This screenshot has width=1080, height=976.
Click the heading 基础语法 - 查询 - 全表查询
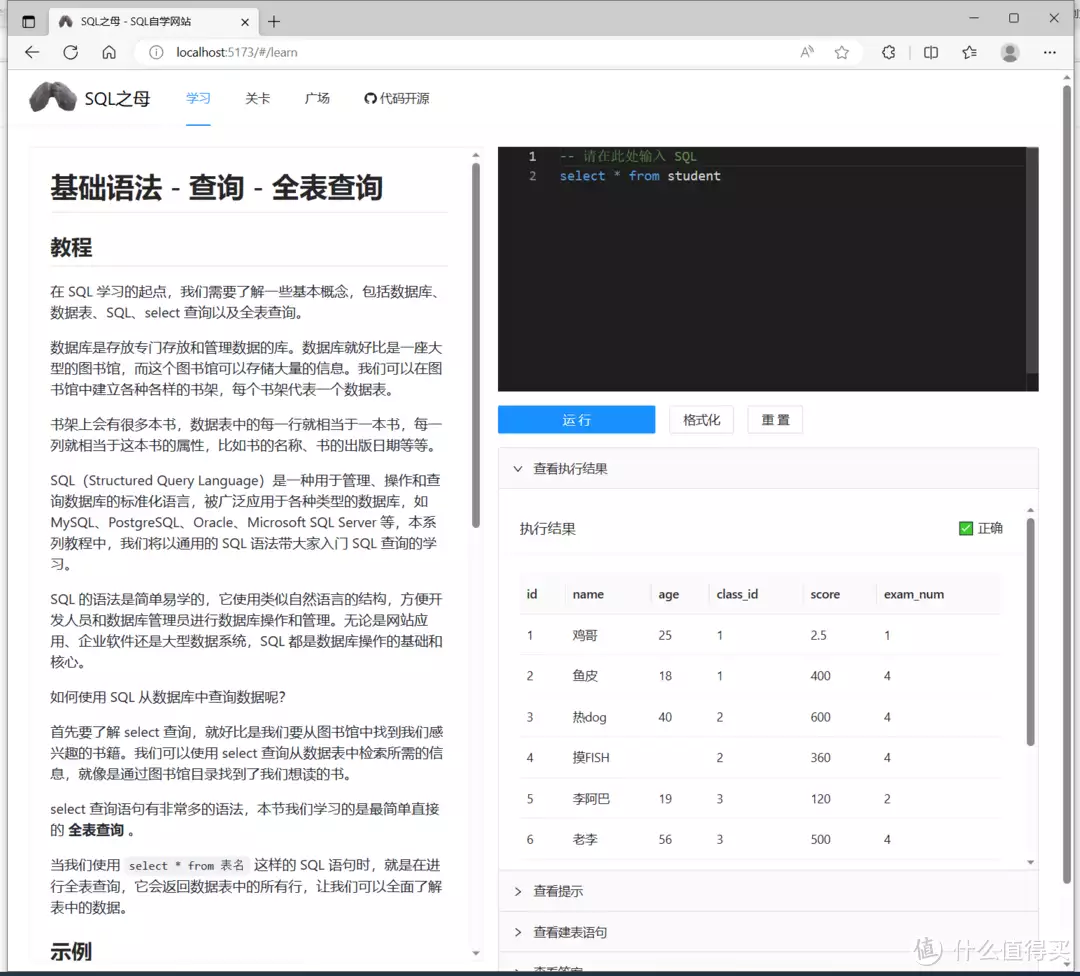click(x=216, y=187)
